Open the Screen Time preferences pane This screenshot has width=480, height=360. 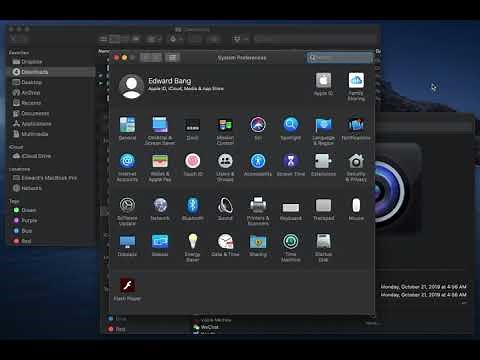[291, 165]
